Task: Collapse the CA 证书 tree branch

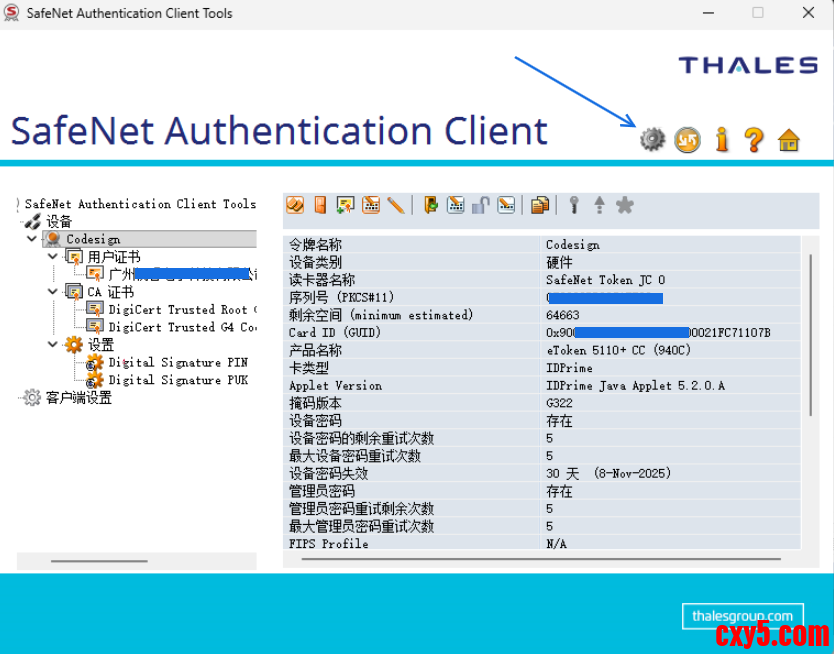Action: click(53, 292)
